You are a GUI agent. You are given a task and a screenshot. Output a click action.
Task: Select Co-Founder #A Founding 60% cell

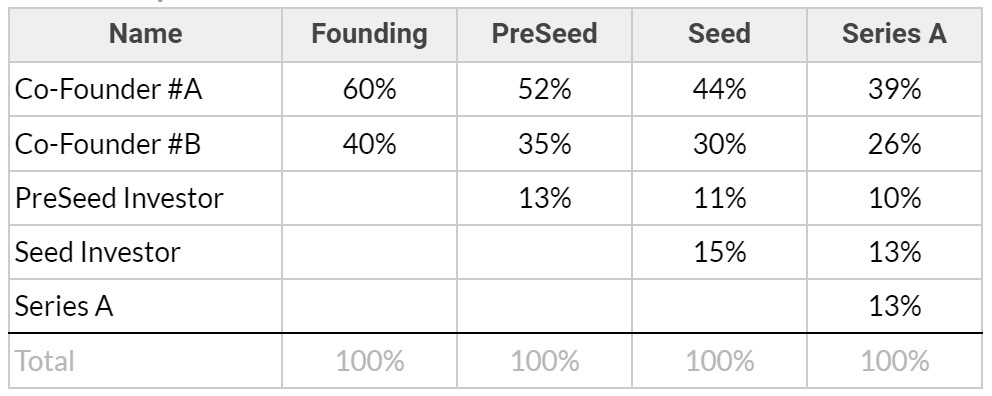pyautogui.click(x=369, y=89)
